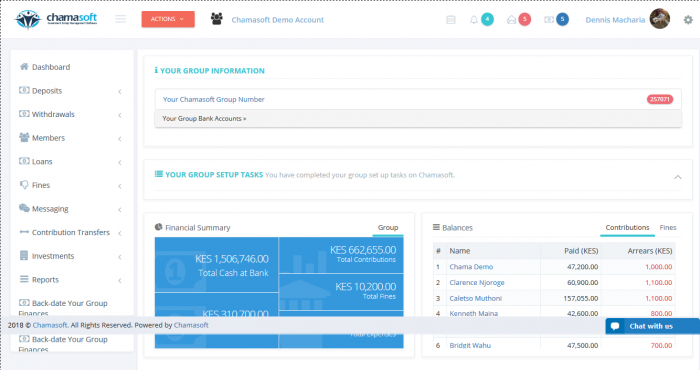Image resolution: width=700 pixels, height=370 pixels.
Task: Click the Investments building icon
Action: click(24, 255)
